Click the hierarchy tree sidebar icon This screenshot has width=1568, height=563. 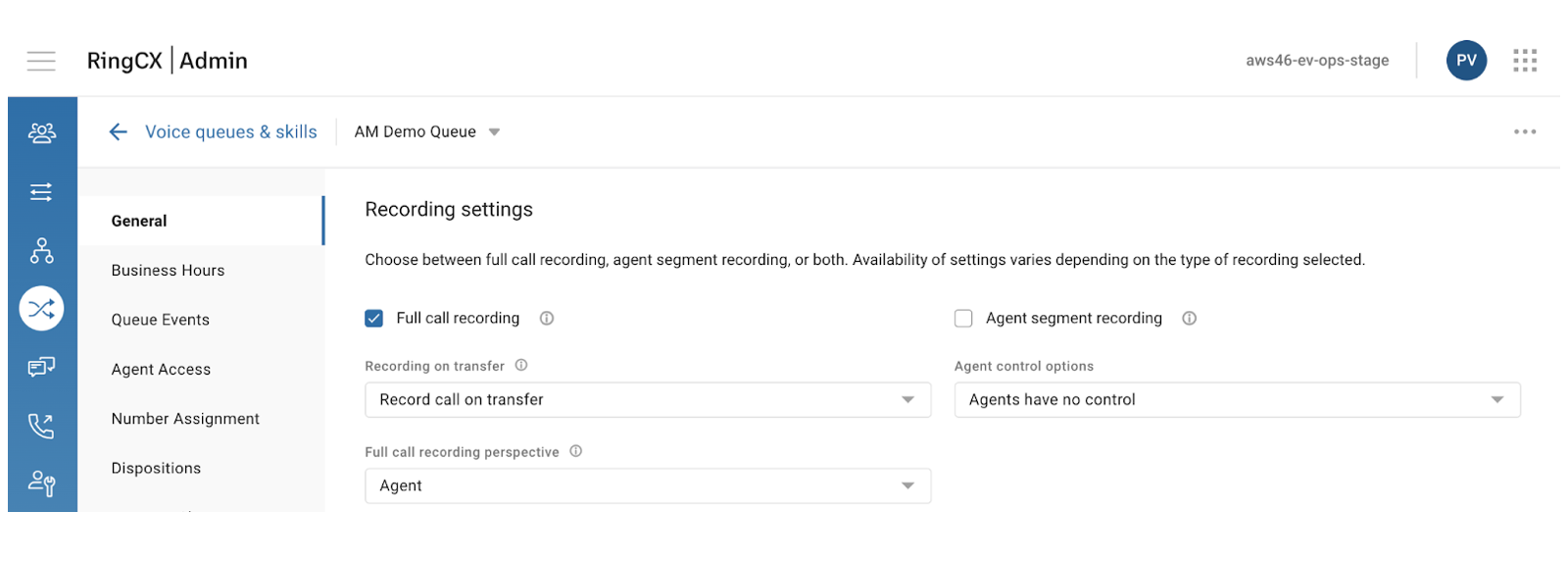(x=41, y=251)
